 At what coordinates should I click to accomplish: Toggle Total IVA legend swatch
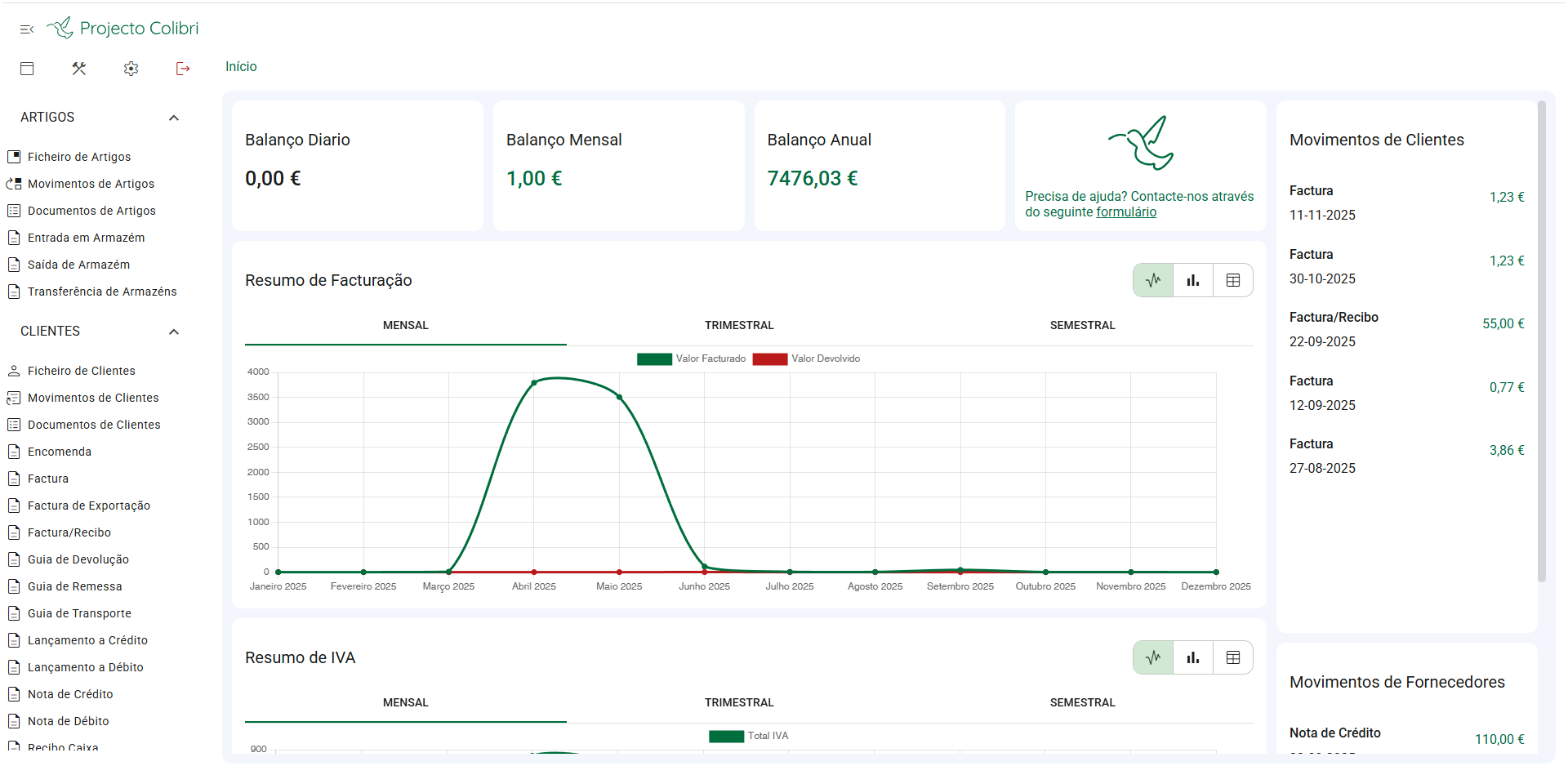point(726,736)
